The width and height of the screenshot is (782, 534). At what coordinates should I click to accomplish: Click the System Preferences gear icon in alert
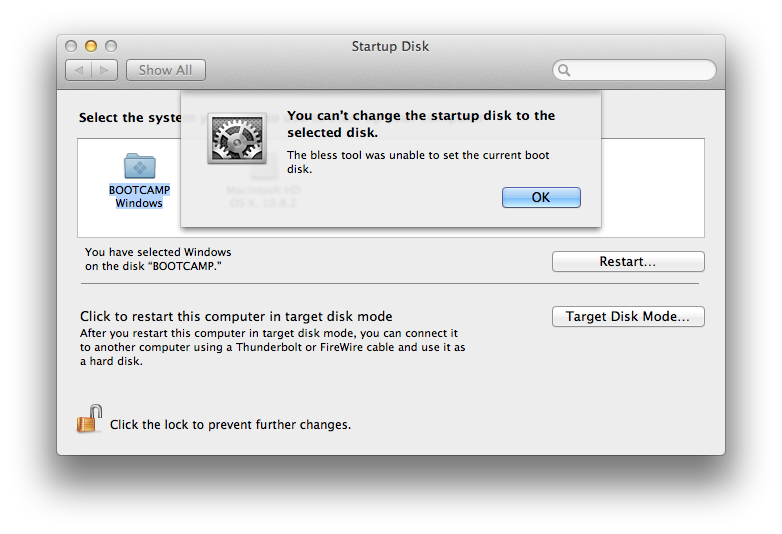tap(237, 137)
